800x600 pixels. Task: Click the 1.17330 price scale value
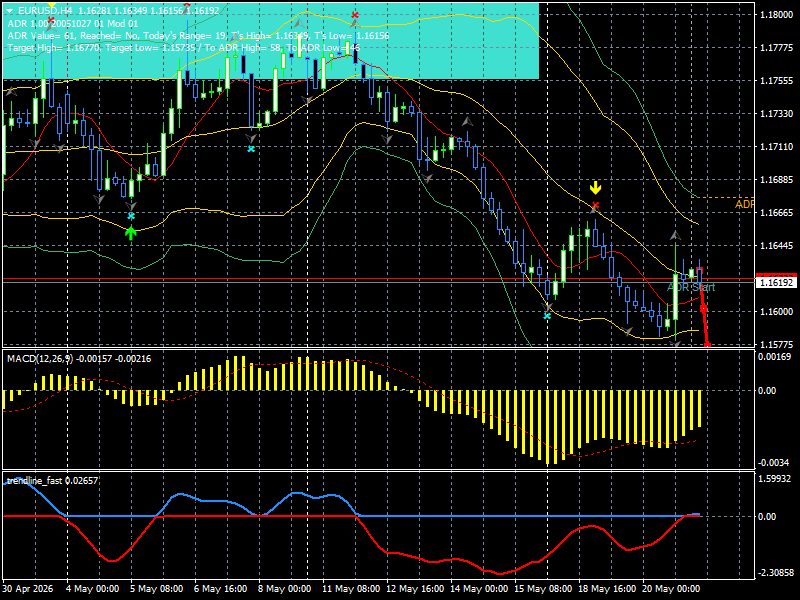[x=777, y=114]
